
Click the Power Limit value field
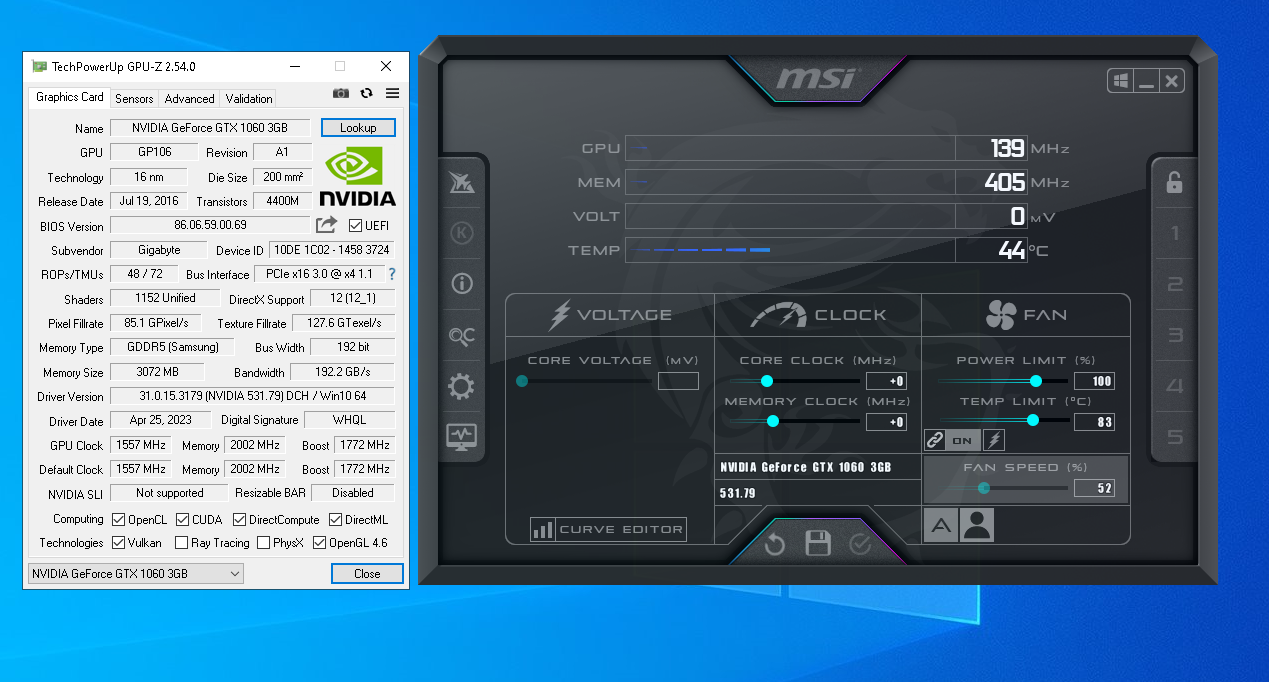1093,381
